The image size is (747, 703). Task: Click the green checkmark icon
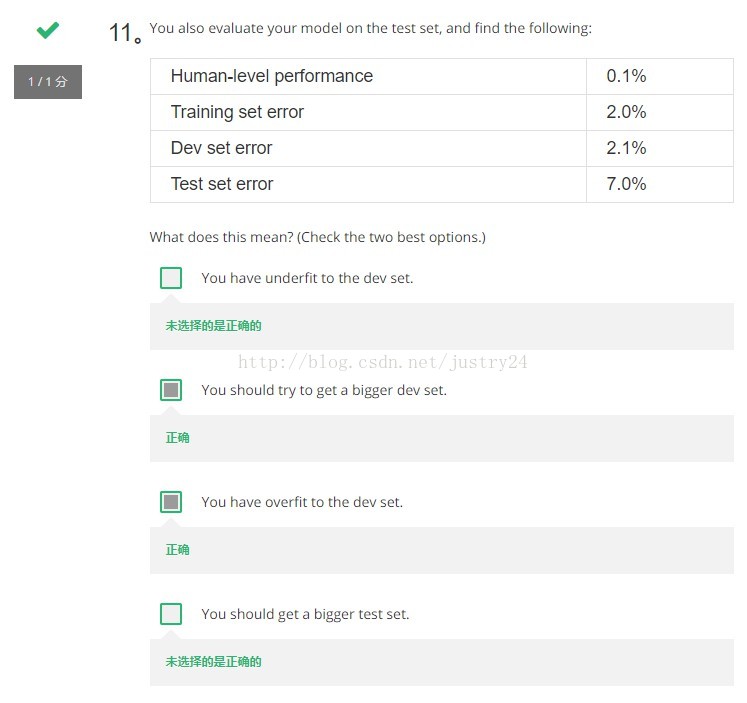pyautogui.click(x=48, y=30)
